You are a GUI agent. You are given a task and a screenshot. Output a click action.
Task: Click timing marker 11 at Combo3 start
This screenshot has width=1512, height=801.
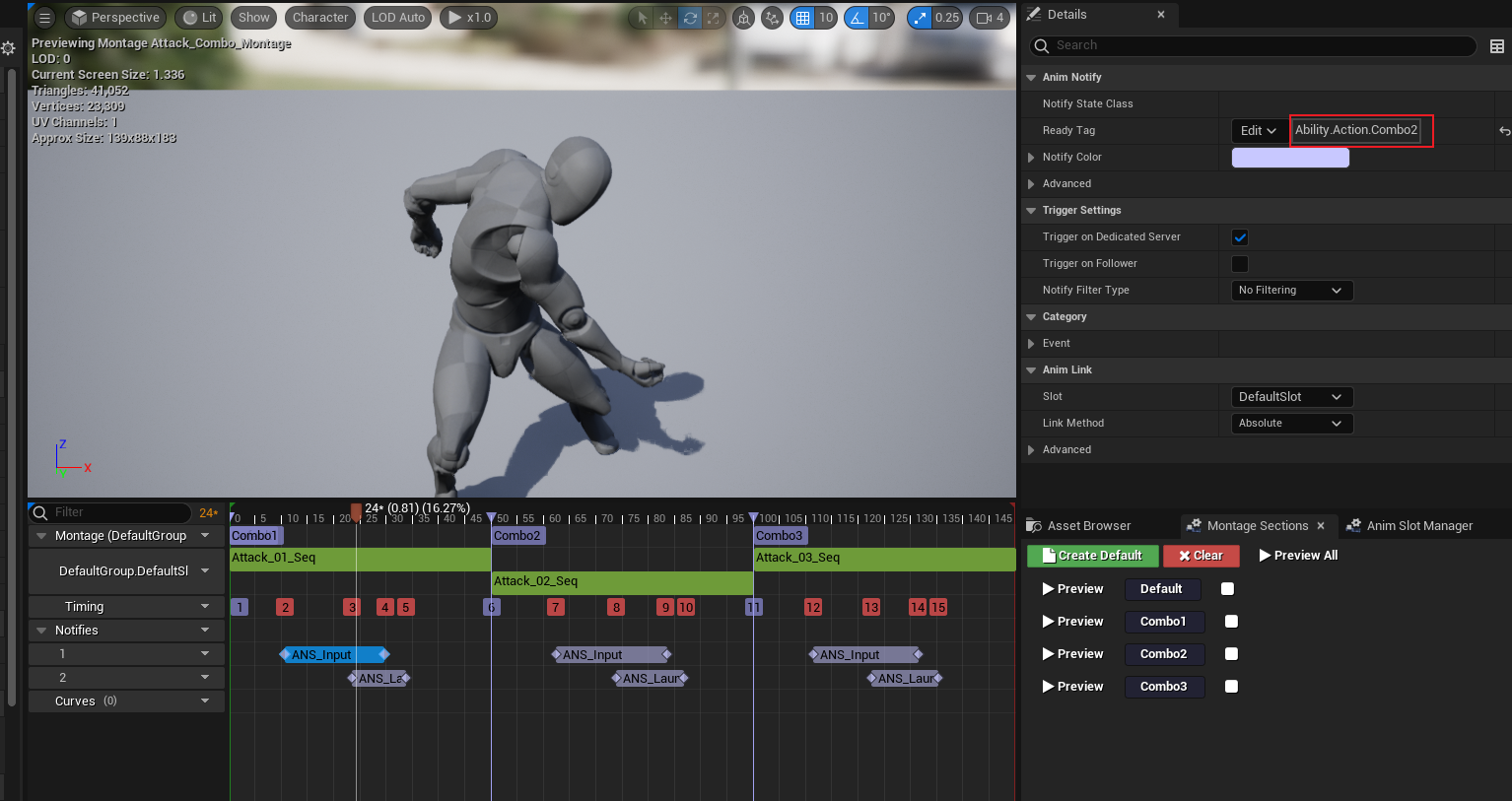[754, 607]
